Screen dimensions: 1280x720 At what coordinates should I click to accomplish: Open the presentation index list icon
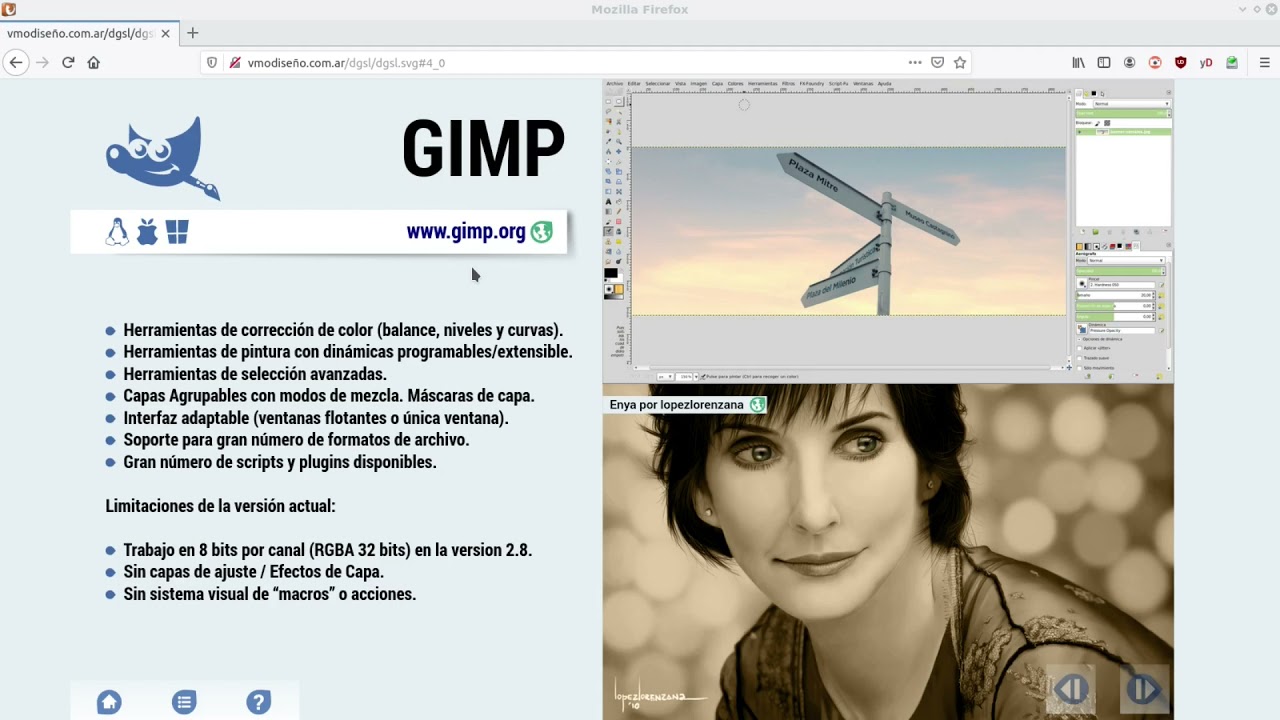pos(184,702)
